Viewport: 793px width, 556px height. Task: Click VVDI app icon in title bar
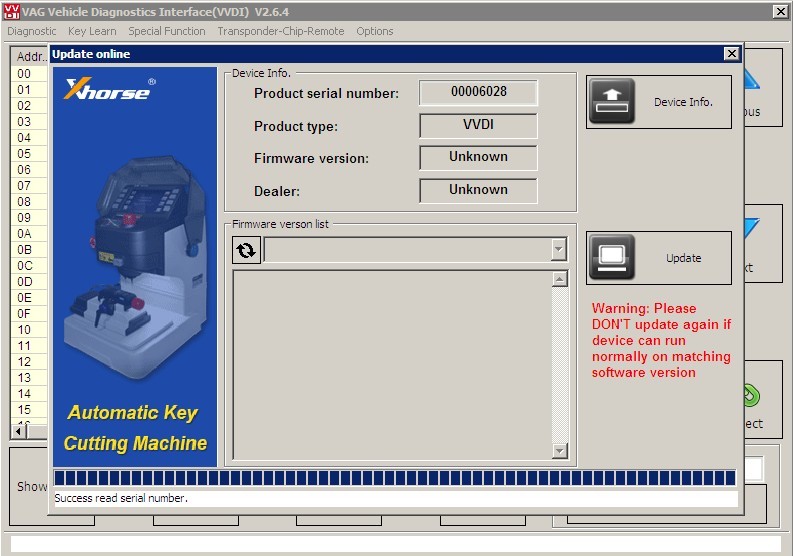pyautogui.click(x=11, y=12)
